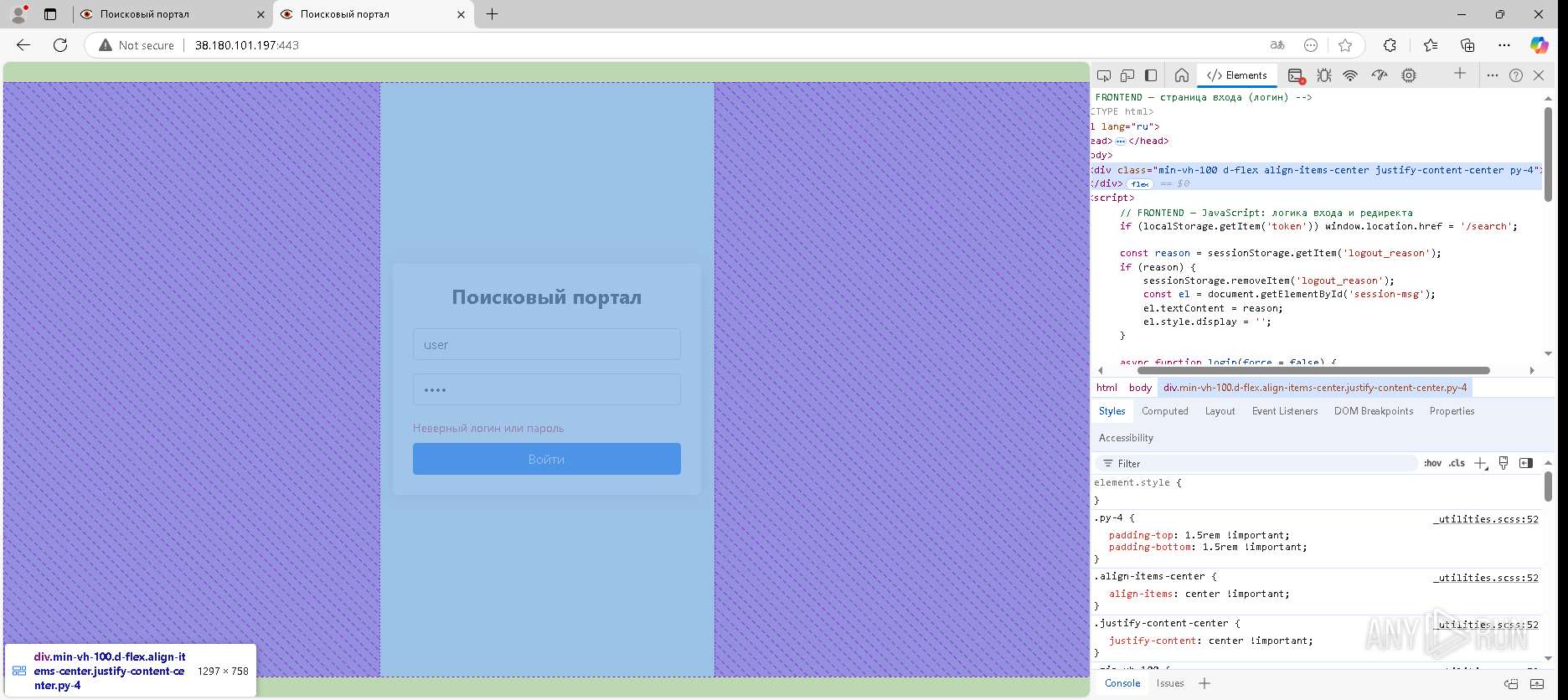Open browser Settings and more menu

point(1504,45)
